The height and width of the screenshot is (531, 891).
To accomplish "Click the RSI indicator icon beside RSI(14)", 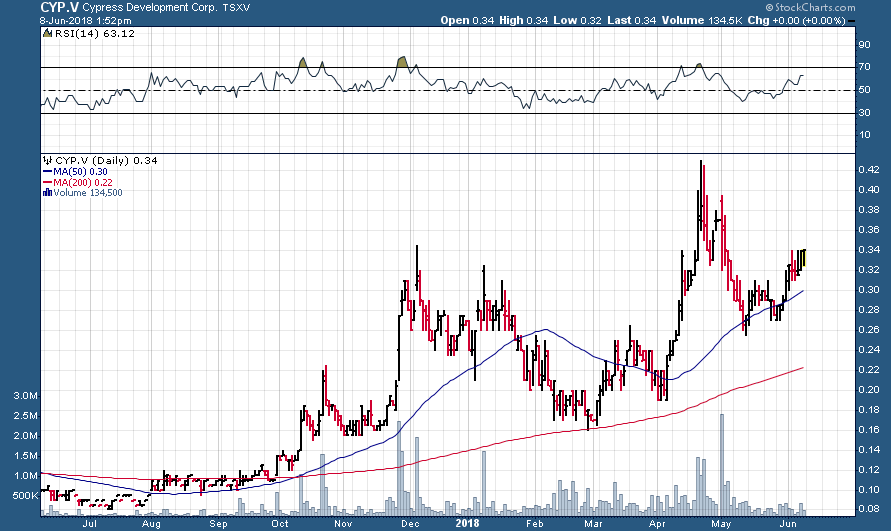I will tap(48, 34).
